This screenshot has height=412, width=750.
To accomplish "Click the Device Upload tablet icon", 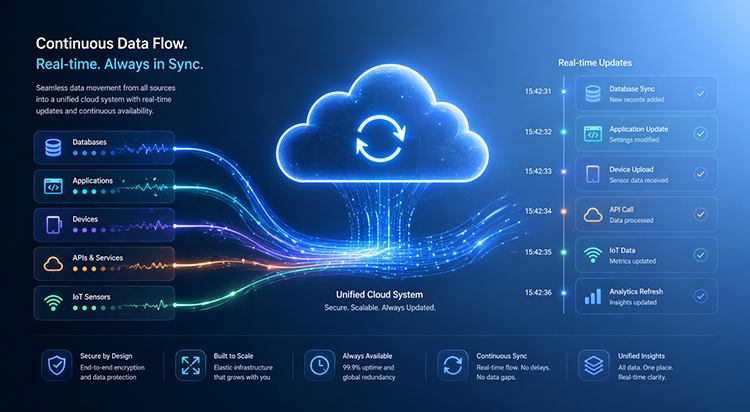I will click(x=593, y=174).
